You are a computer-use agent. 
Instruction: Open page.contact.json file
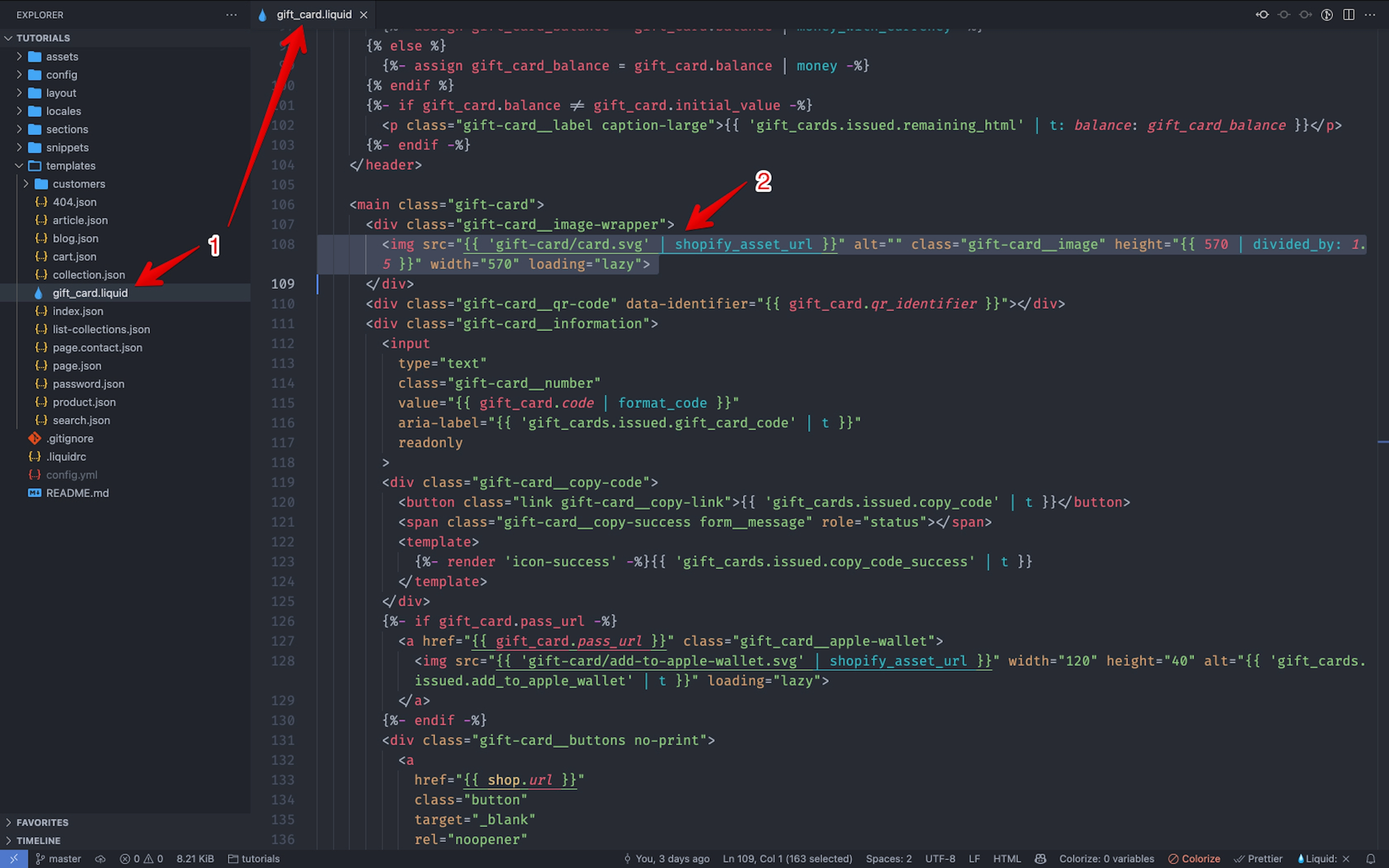pyautogui.click(x=125, y=347)
